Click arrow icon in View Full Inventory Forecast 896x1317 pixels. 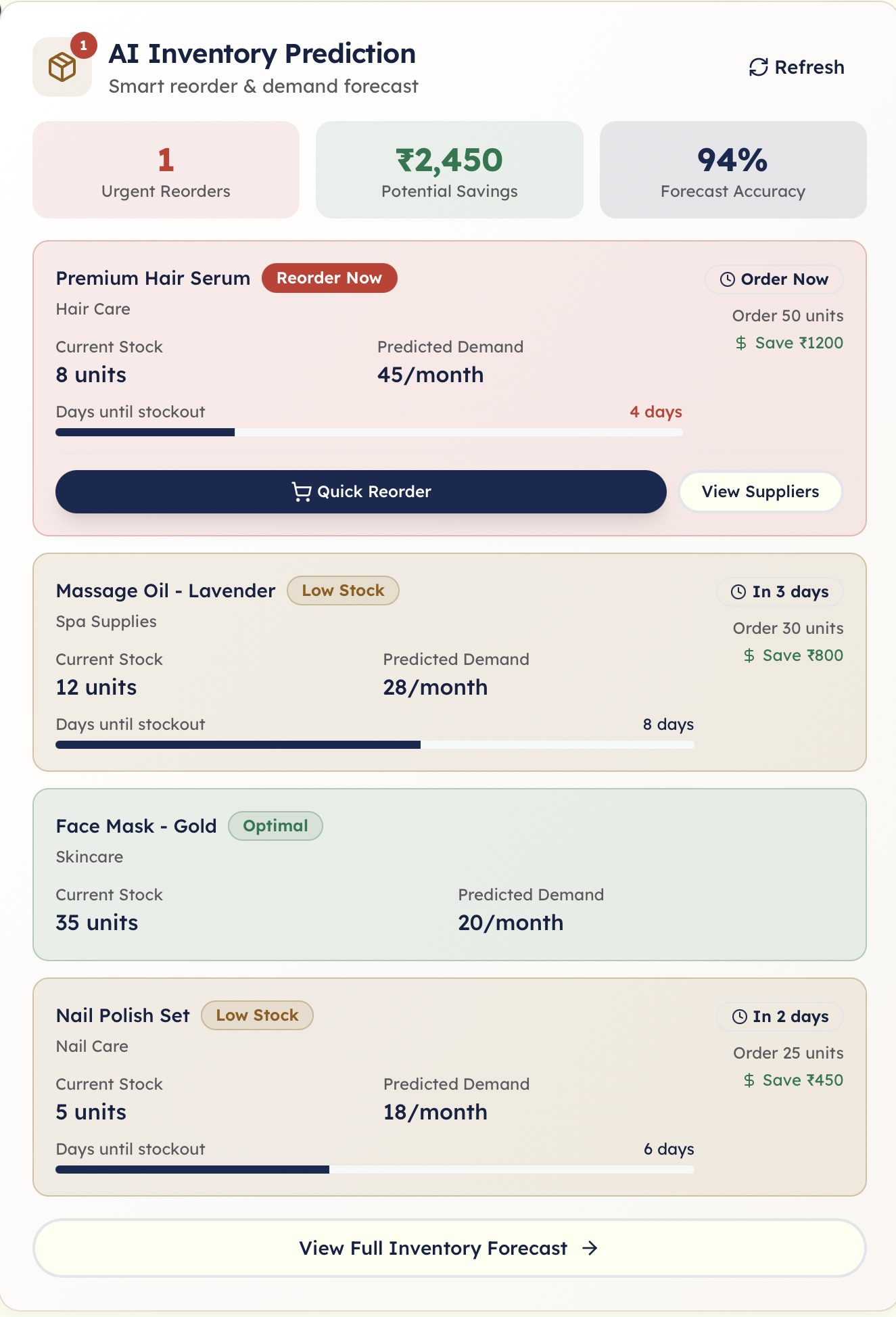pyautogui.click(x=590, y=1248)
